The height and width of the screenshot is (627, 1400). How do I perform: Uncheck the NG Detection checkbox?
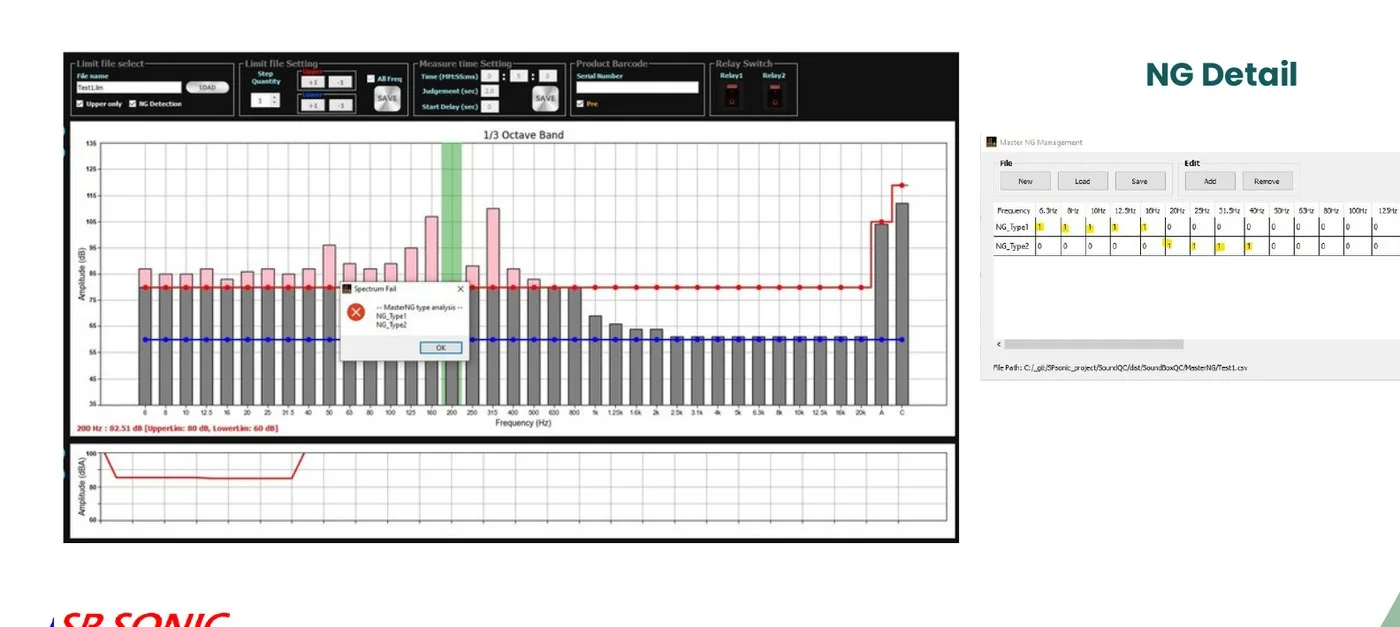(x=133, y=104)
